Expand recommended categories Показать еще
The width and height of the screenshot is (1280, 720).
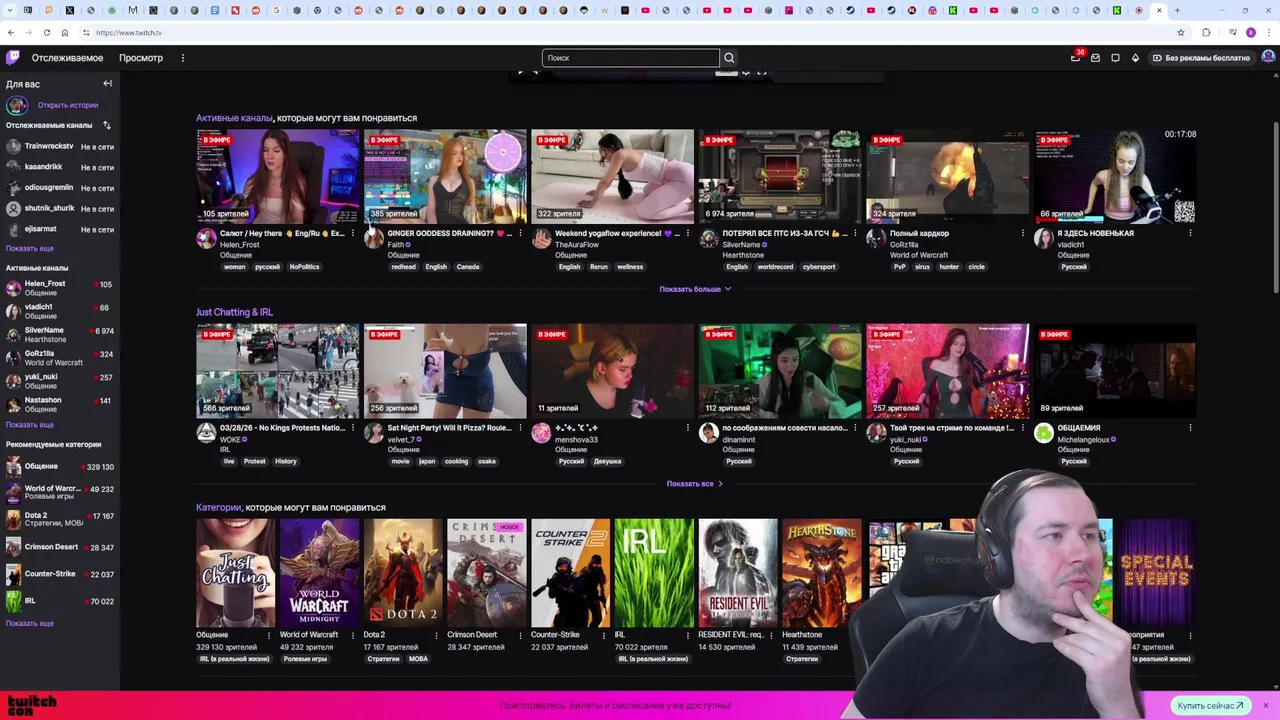[x=30, y=623]
